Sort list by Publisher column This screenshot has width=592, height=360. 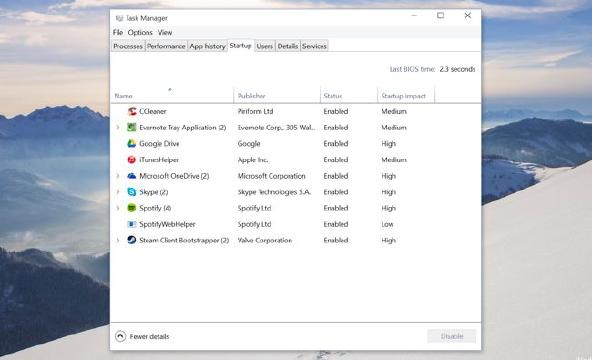277,96
